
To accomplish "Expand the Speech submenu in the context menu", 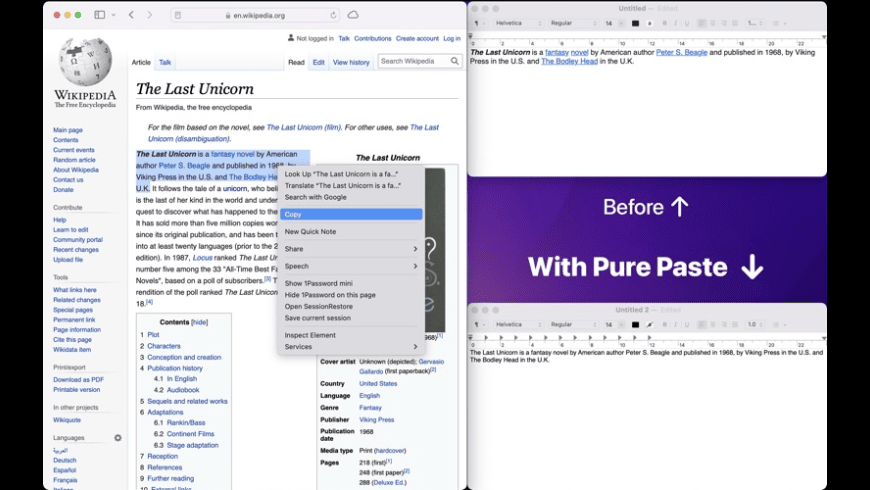I will pos(351,266).
